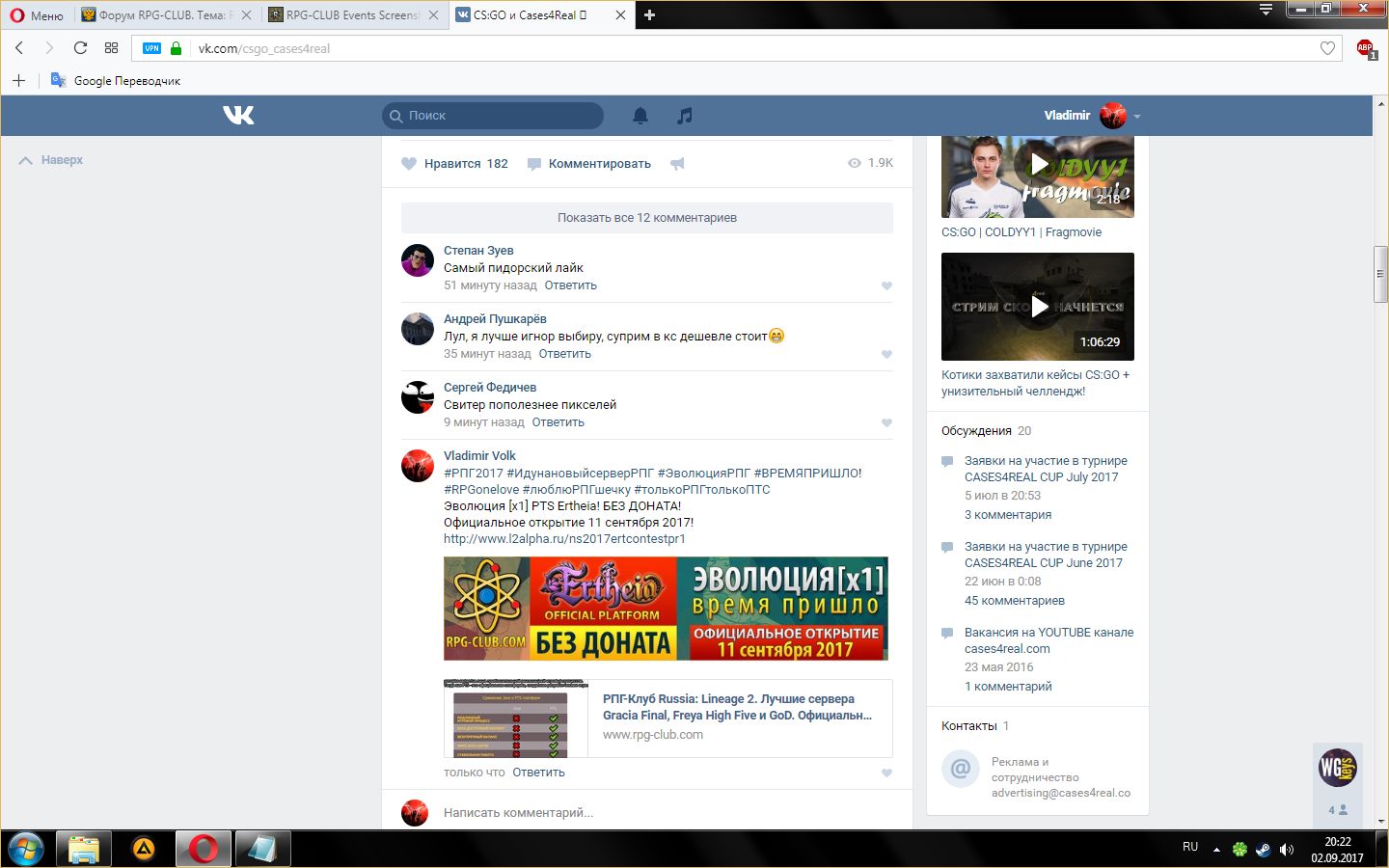Image resolution: width=1389 pixels, height=868 pixels.
Task: Add page to bookmarks bar
Action: point(18,80)
